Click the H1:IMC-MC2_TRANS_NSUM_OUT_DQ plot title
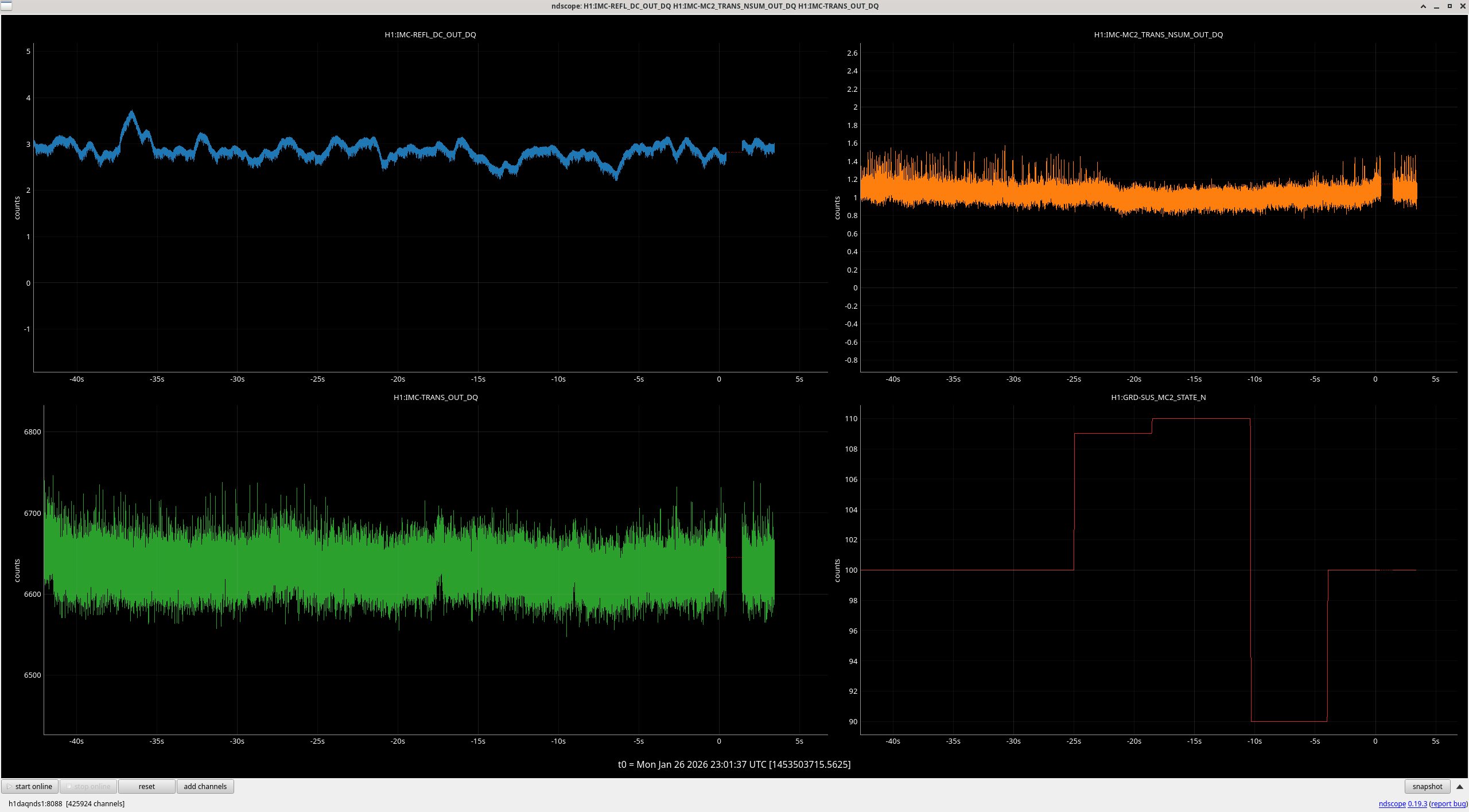This screenshot has height=812, width=1469. pyautogui.click(x=1158, y=34)
